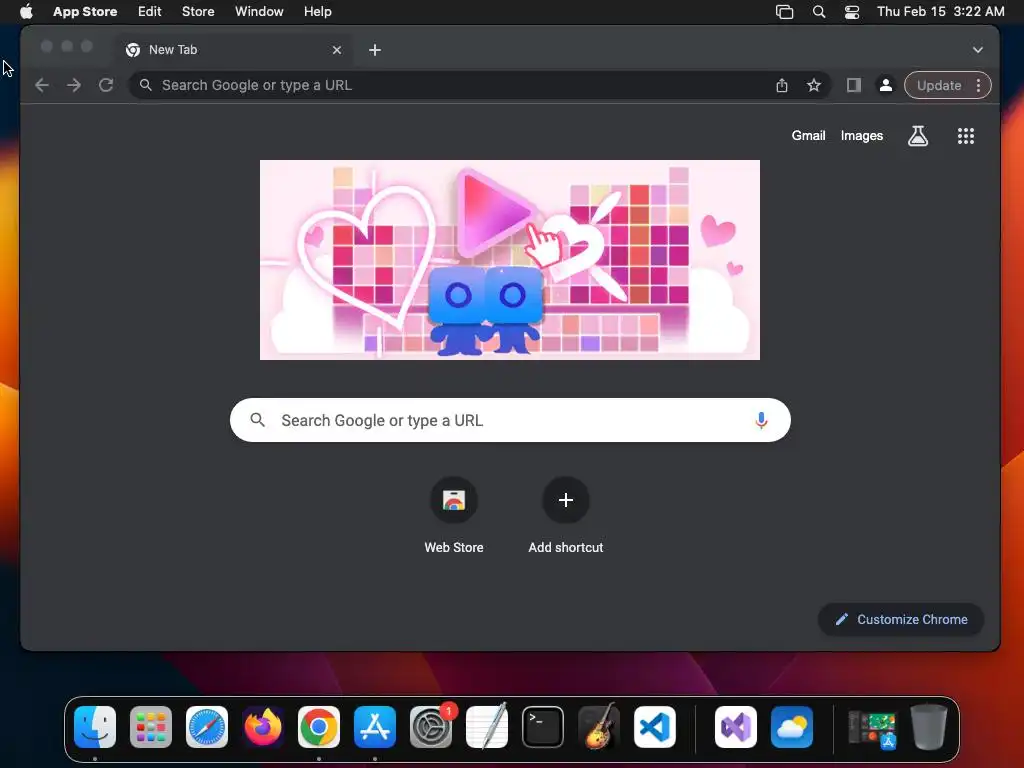The image size is (1024, 768).
Task: Click the Add shortcut plus button
Action: (566, 500)
